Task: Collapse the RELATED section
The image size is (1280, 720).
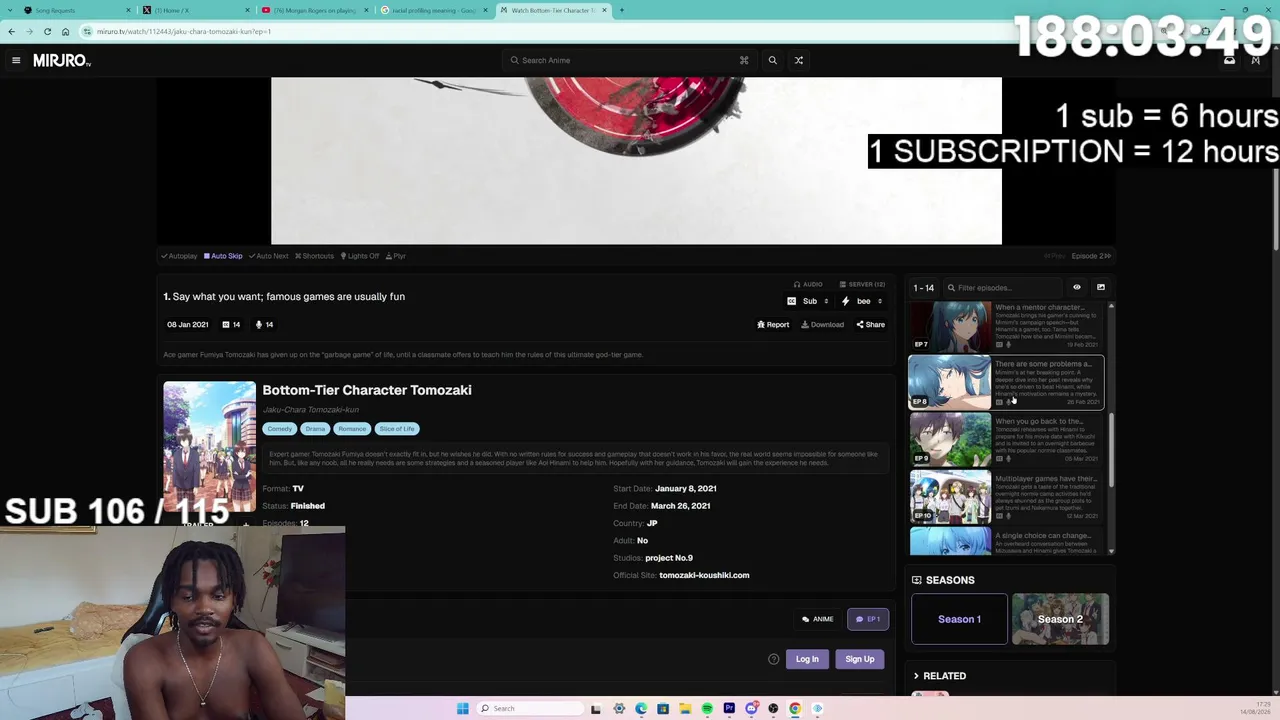Action: coord(938,676)
